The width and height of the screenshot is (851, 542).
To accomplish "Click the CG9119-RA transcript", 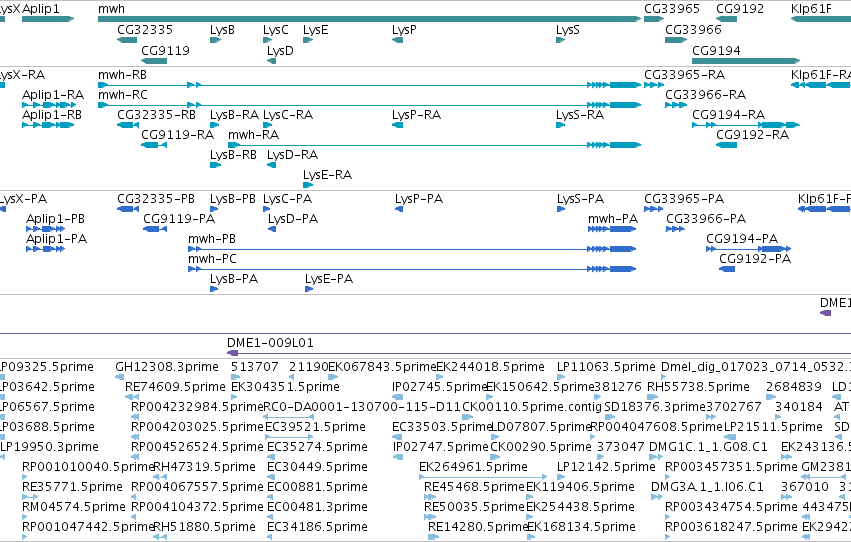I will pos(154,145).
